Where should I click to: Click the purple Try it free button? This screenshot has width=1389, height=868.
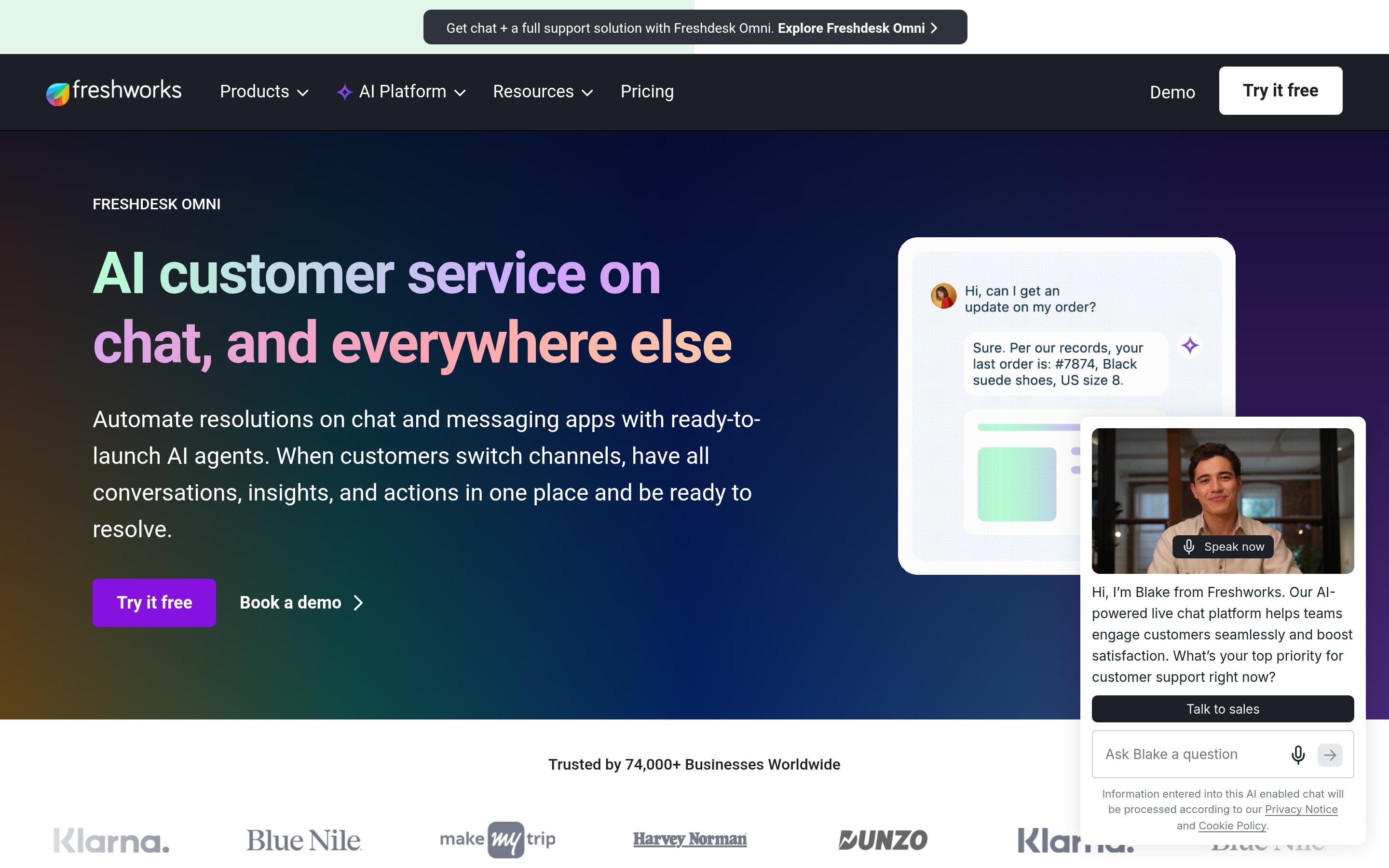(x=154, y=603)
